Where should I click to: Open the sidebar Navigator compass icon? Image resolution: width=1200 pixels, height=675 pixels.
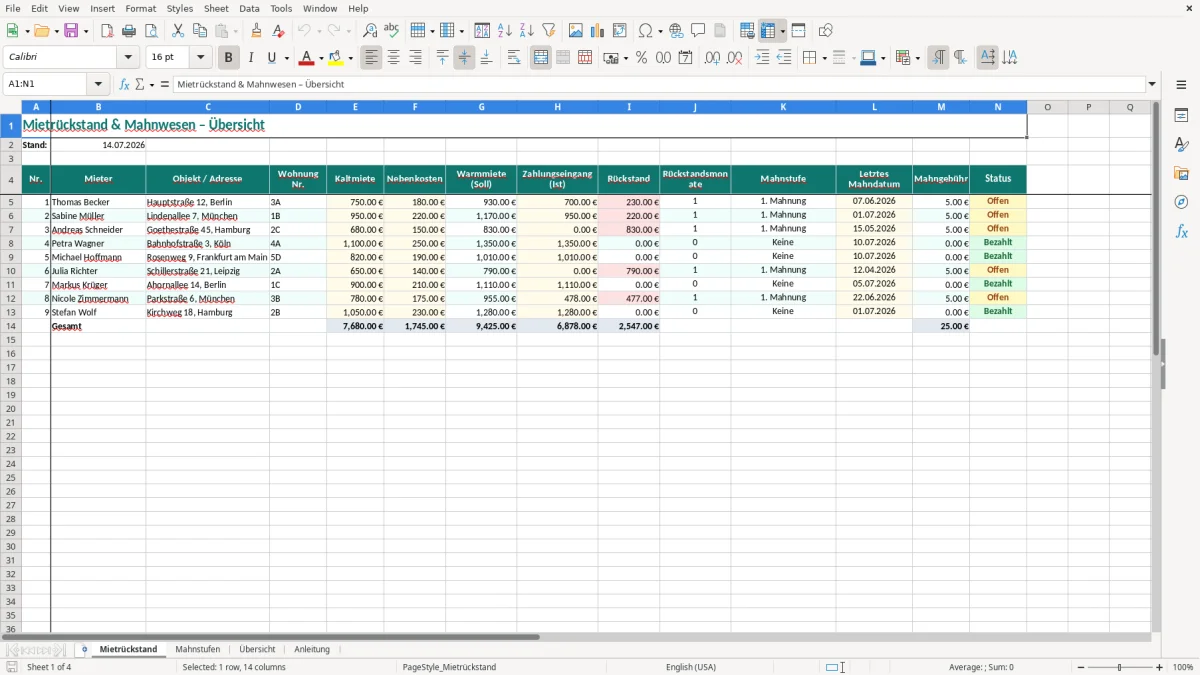click(1181, 202)
